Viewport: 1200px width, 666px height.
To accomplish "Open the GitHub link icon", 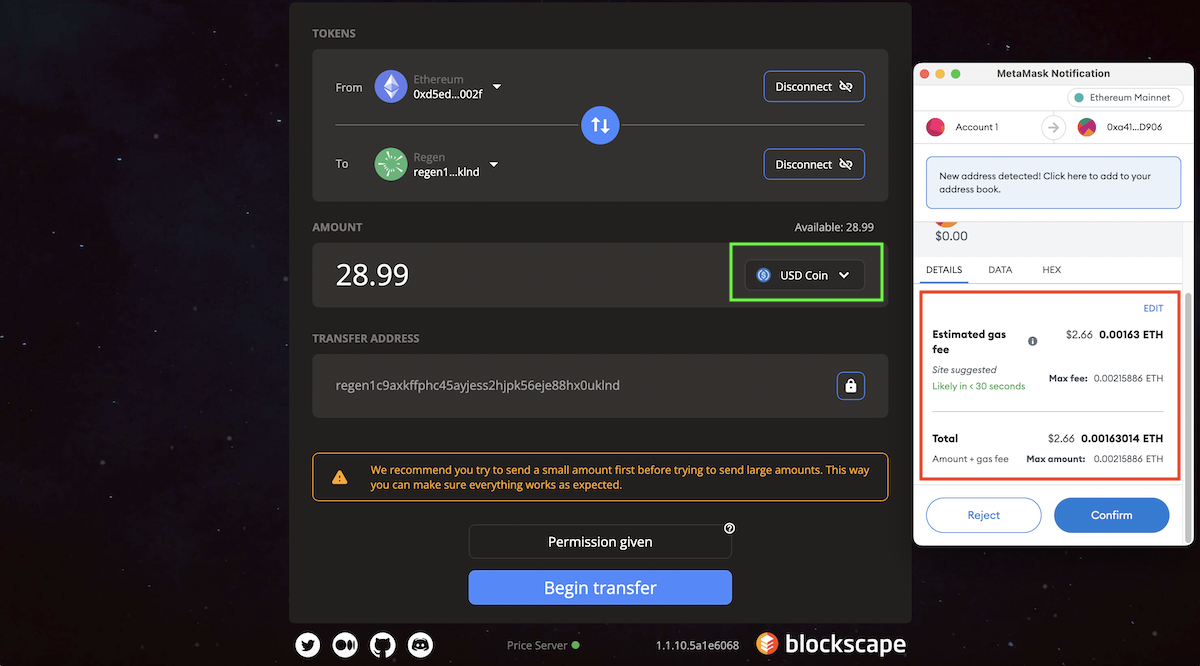I will (x=383, y=645).
